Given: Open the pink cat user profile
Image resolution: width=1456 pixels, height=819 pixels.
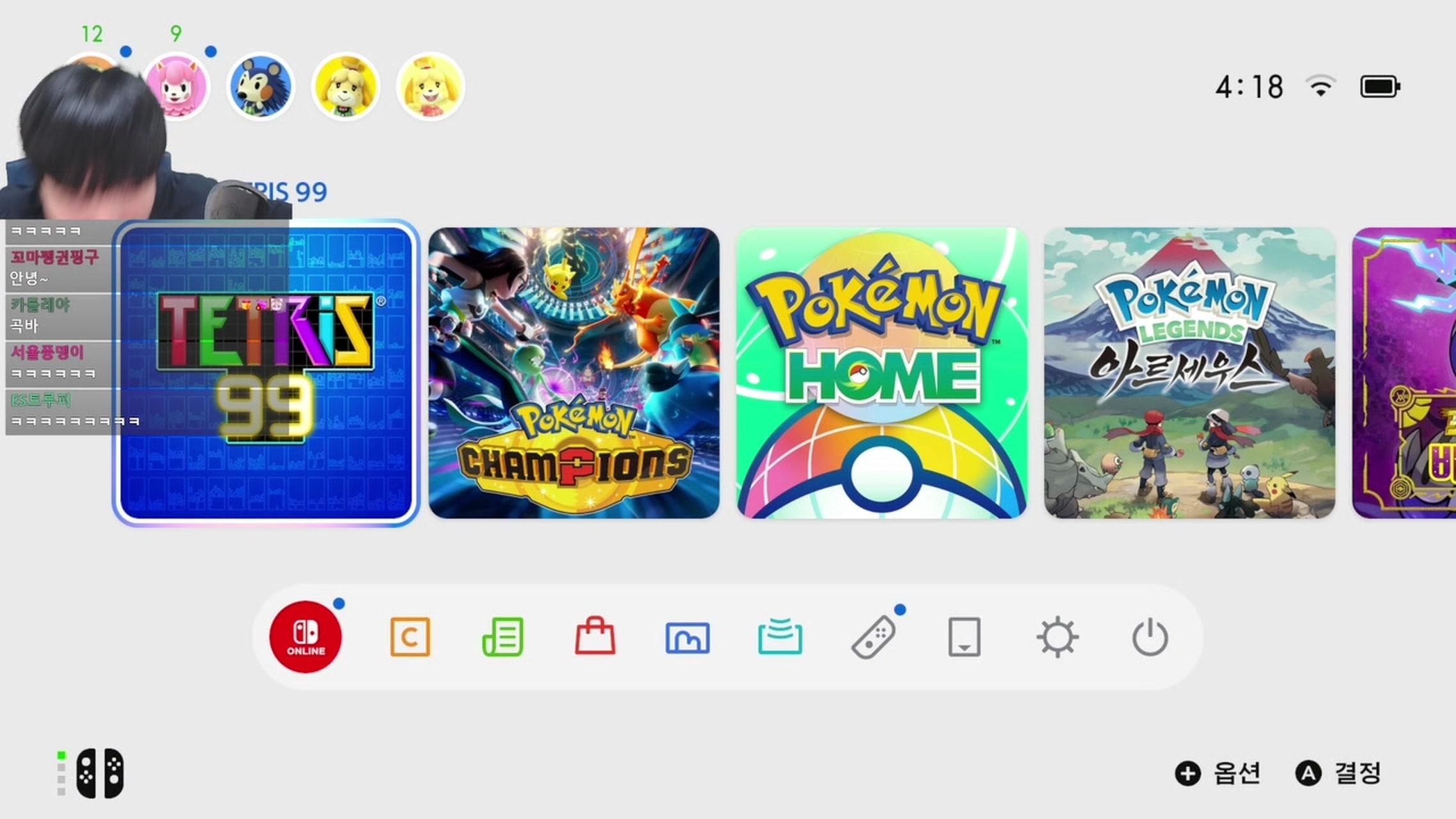Looking at the screenshot, I should click(178, 86).
